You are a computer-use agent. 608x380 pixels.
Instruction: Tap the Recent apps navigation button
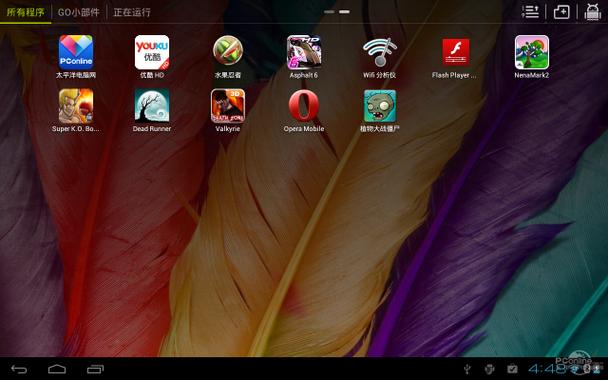[95, 369]
